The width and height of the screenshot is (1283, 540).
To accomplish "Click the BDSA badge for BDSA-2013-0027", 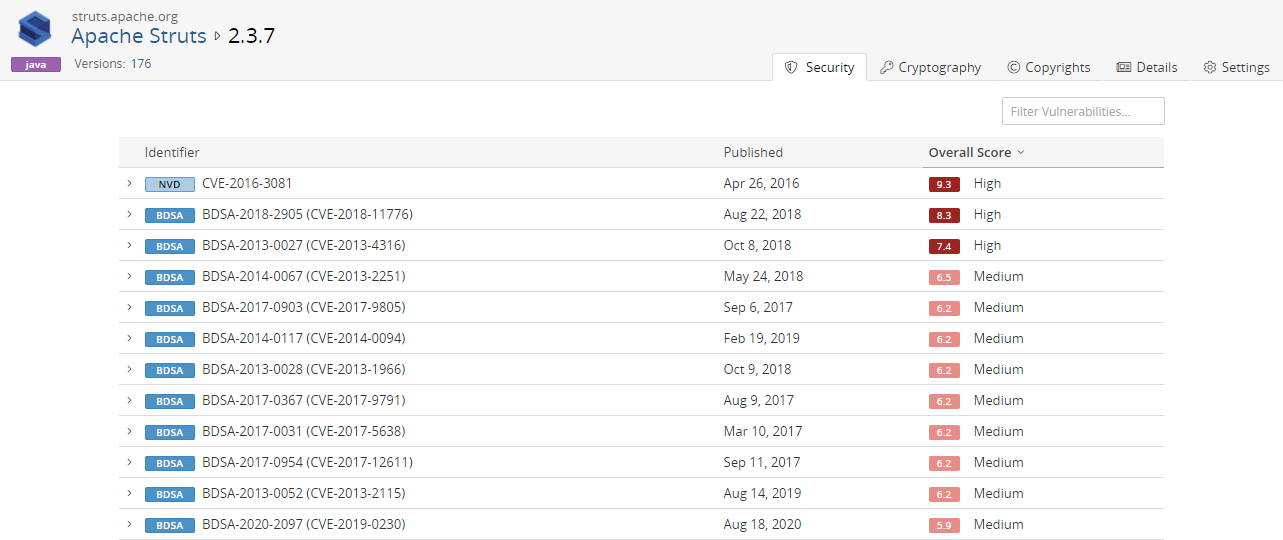I will (170, 246).
